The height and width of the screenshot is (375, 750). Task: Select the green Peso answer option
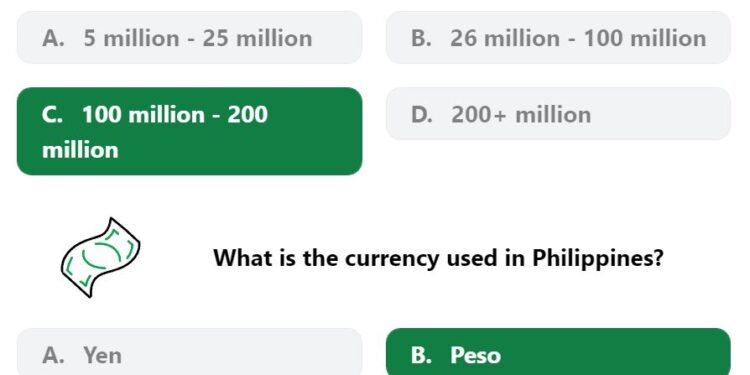[x=558, y=352]
